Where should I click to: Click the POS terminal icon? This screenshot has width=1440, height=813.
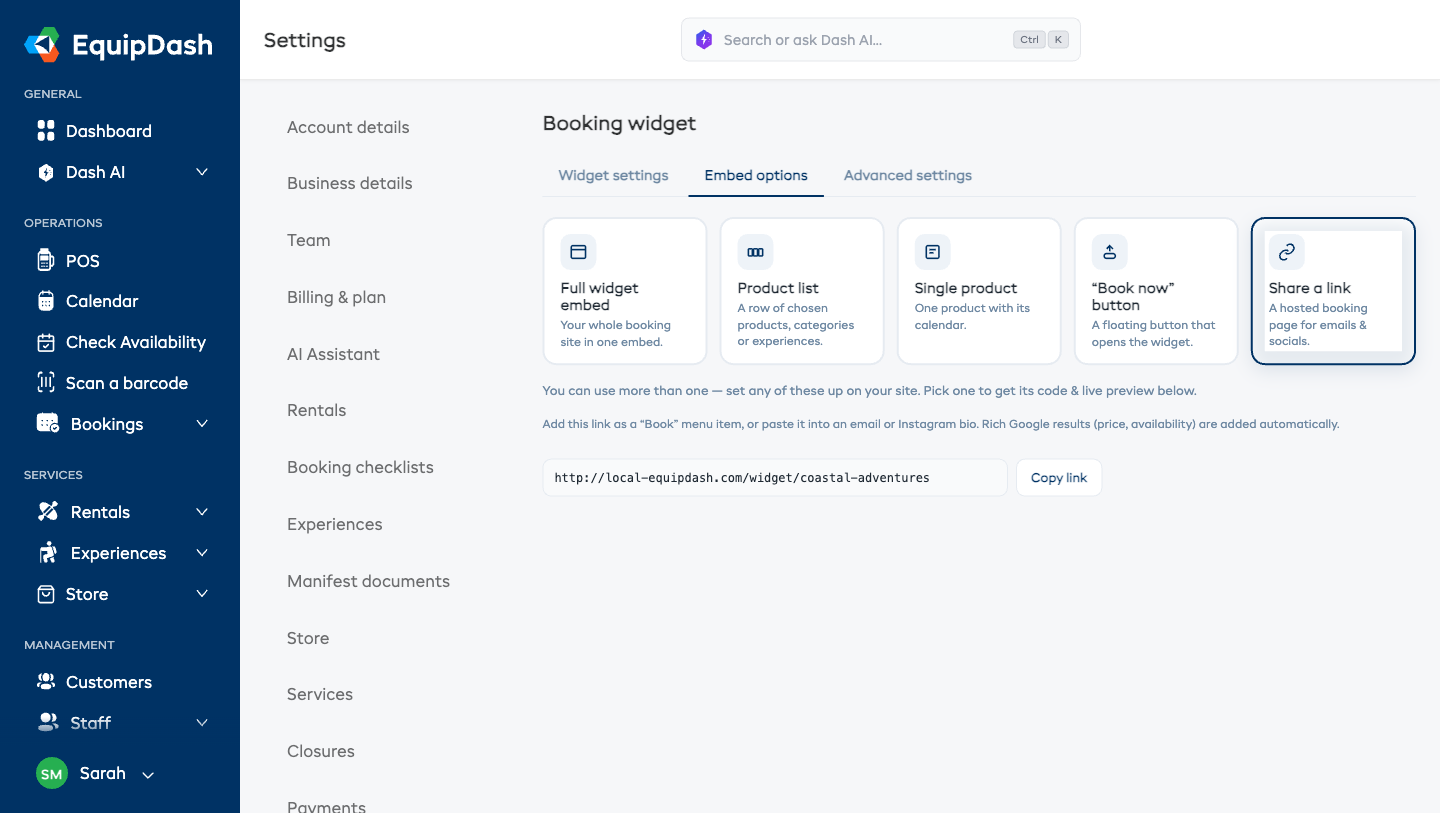point(45,261)
